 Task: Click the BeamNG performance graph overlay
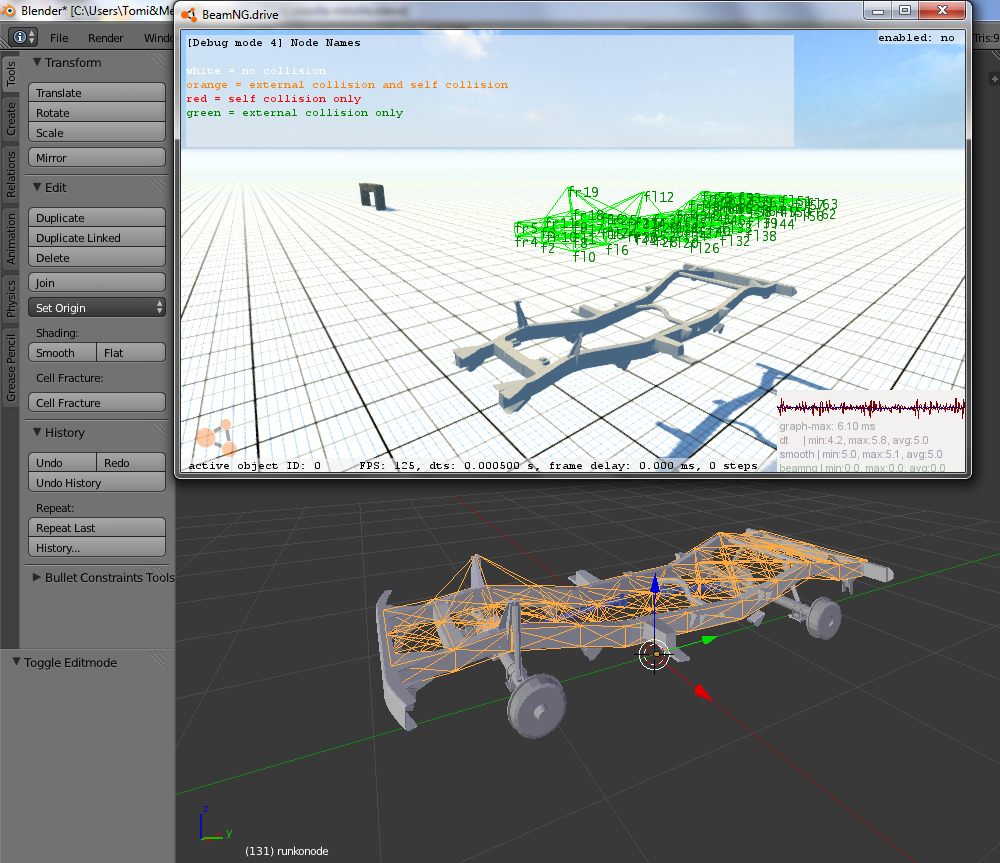871,432
